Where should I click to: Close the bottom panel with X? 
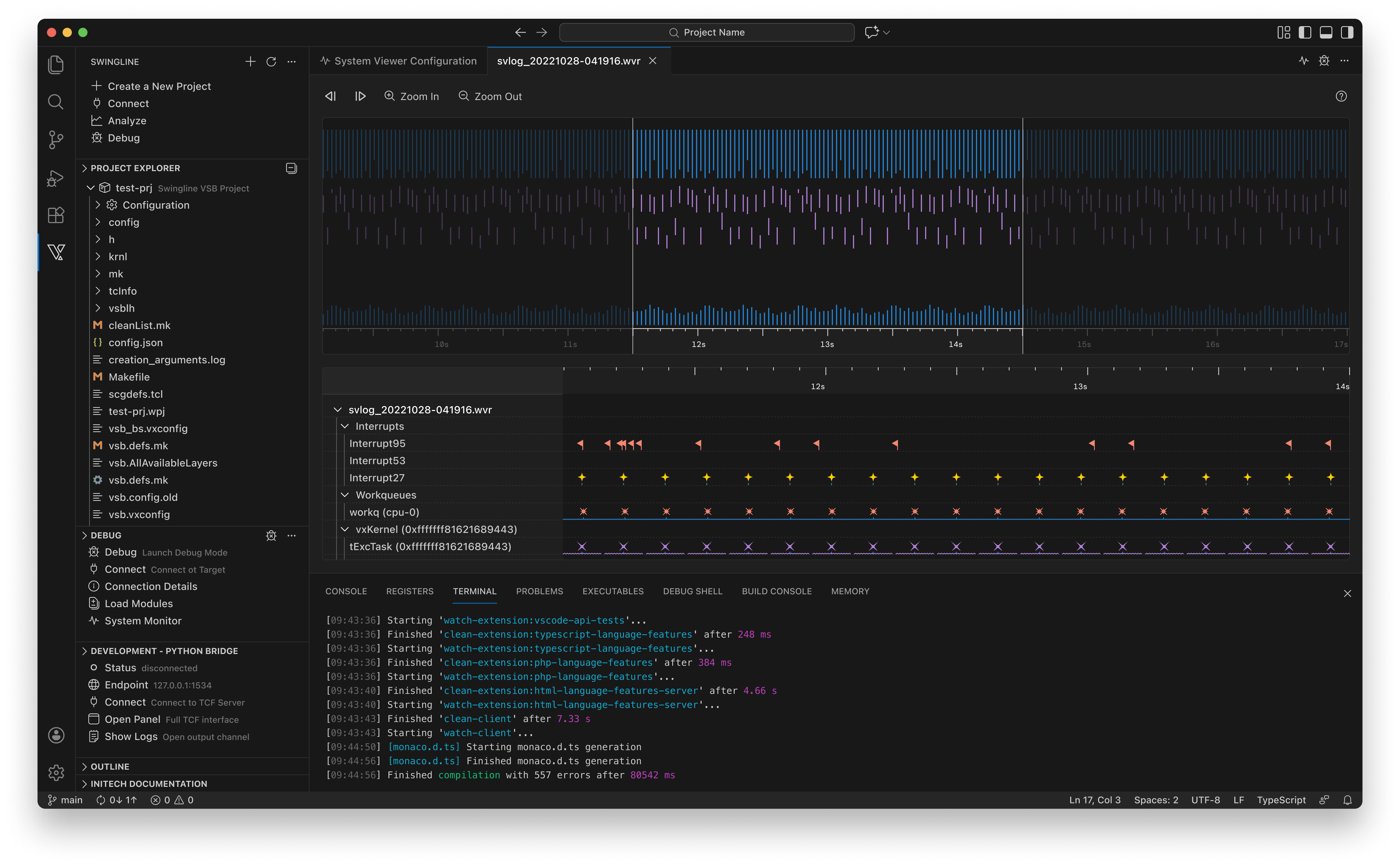[x=1347, y=594]
